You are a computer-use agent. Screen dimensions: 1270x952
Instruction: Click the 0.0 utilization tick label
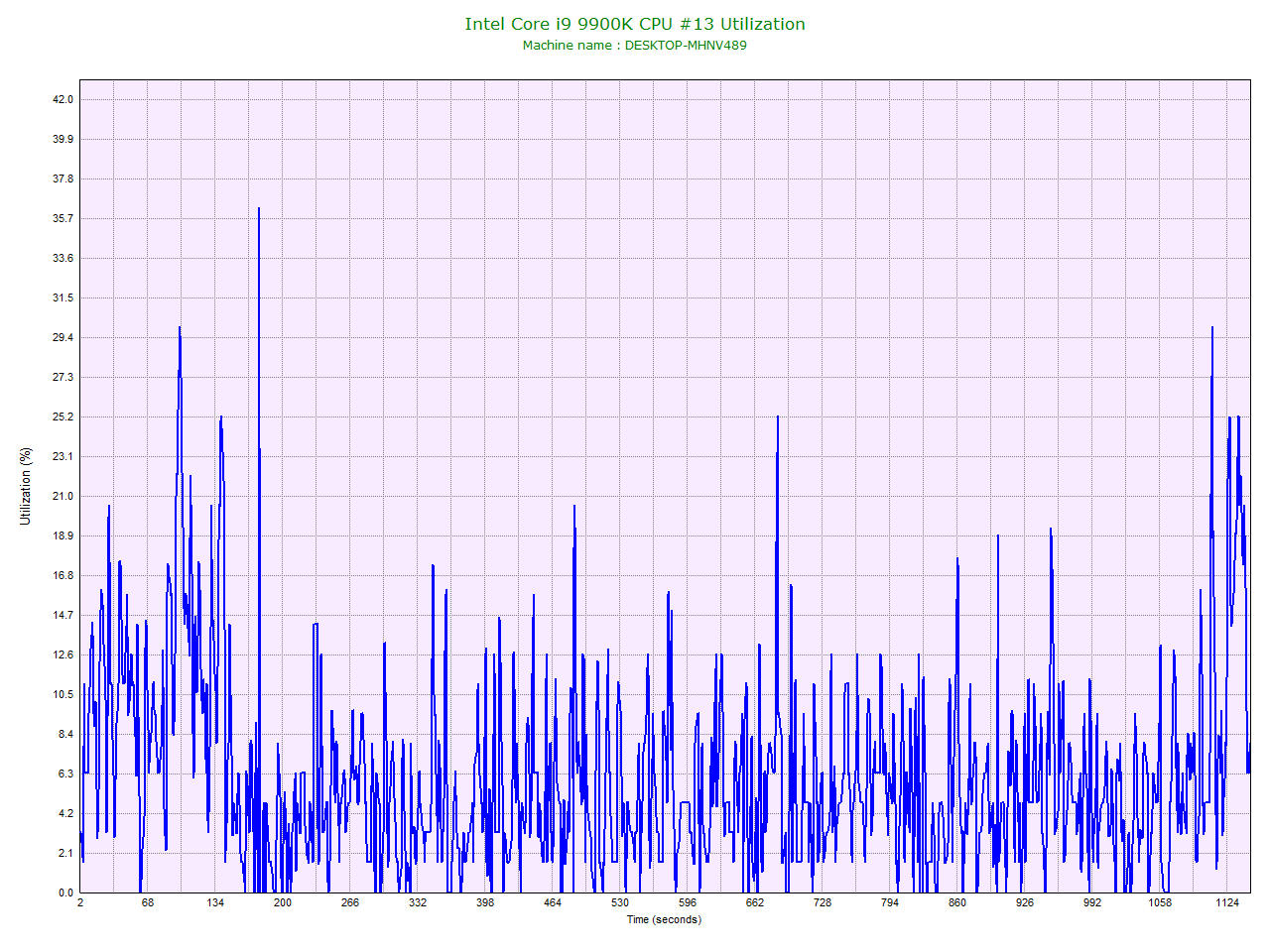[x=66, y=892]
